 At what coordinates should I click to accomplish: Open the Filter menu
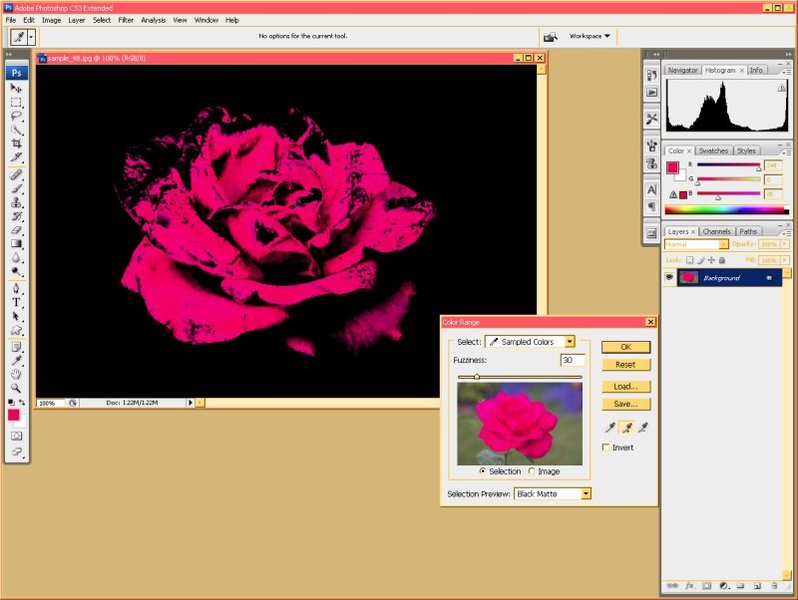point(126,20)
